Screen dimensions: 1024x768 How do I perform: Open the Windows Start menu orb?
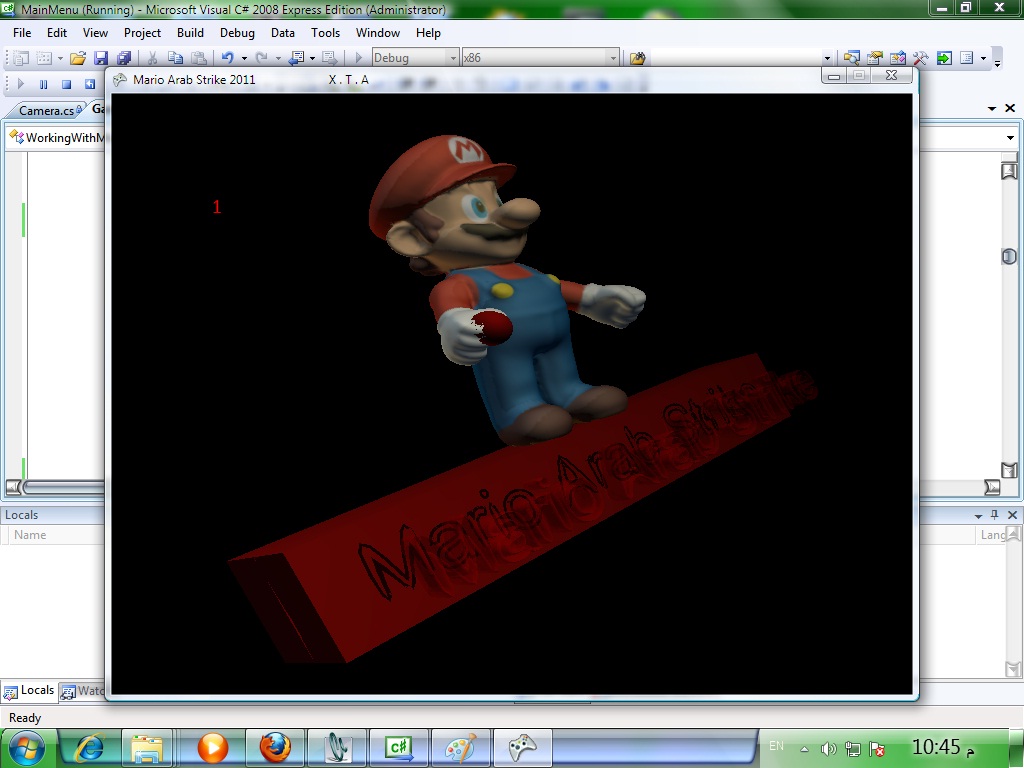[x=26, y=748]
